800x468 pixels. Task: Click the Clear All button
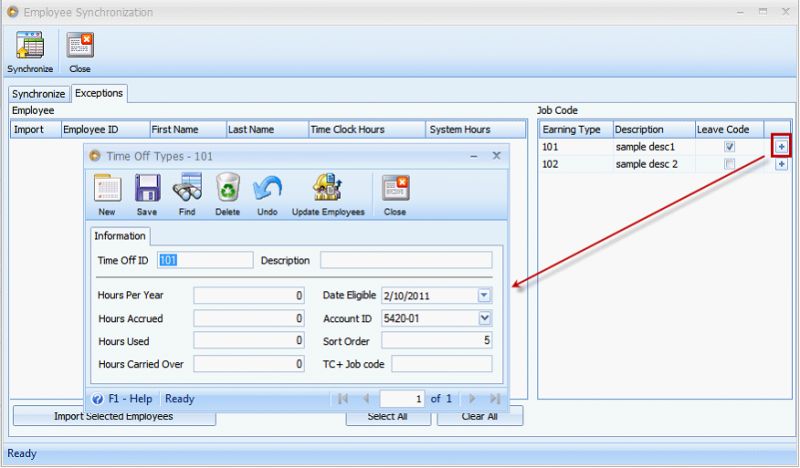pos(480,416)
